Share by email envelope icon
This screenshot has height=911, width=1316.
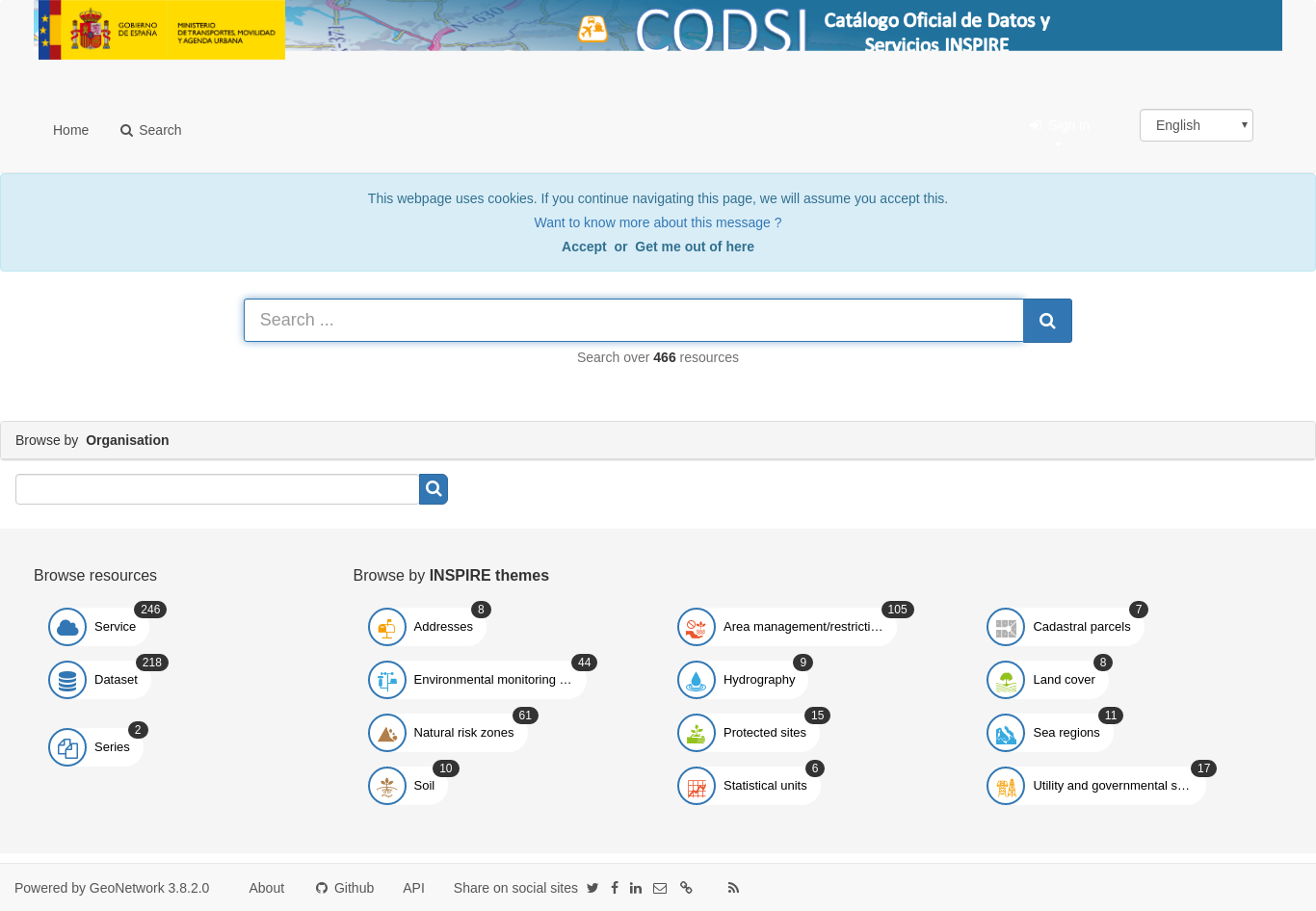660,888
